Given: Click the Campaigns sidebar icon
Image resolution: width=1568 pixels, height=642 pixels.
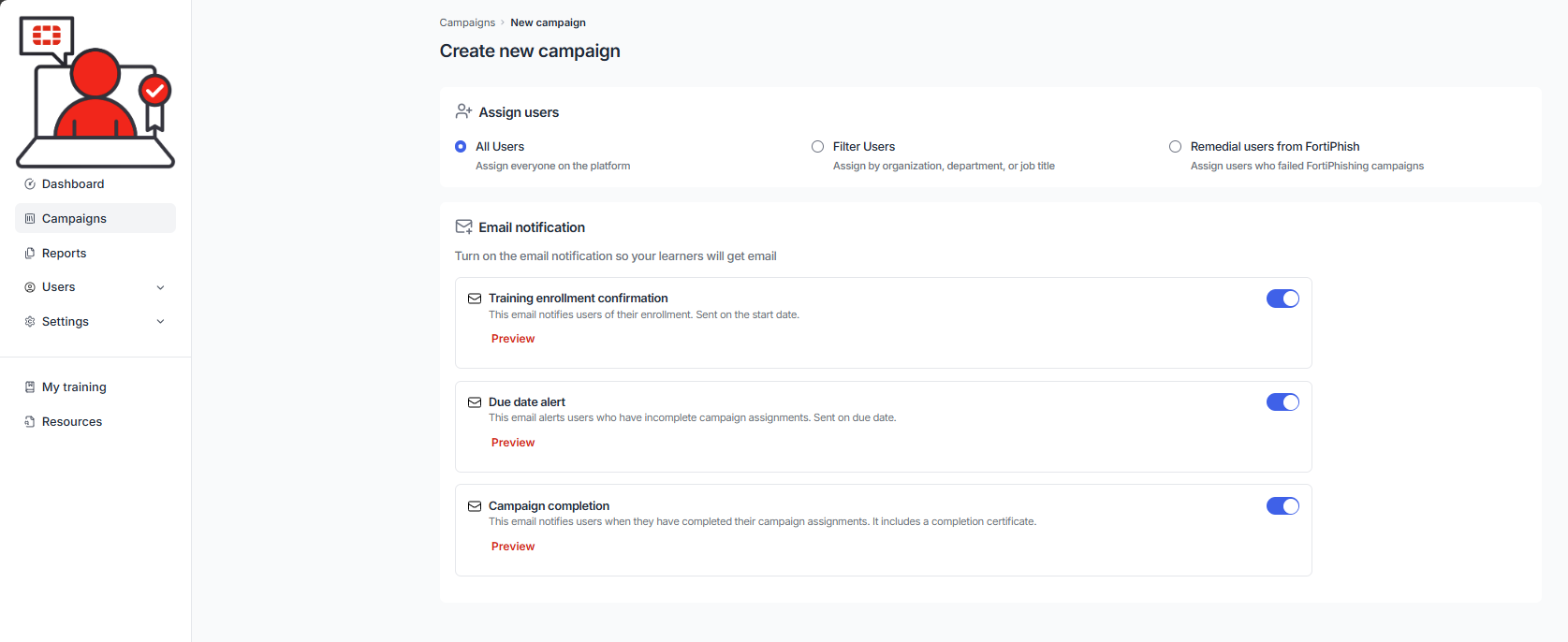Looking at the screenshot, I should pyautogui.click(x=30, y=218).
